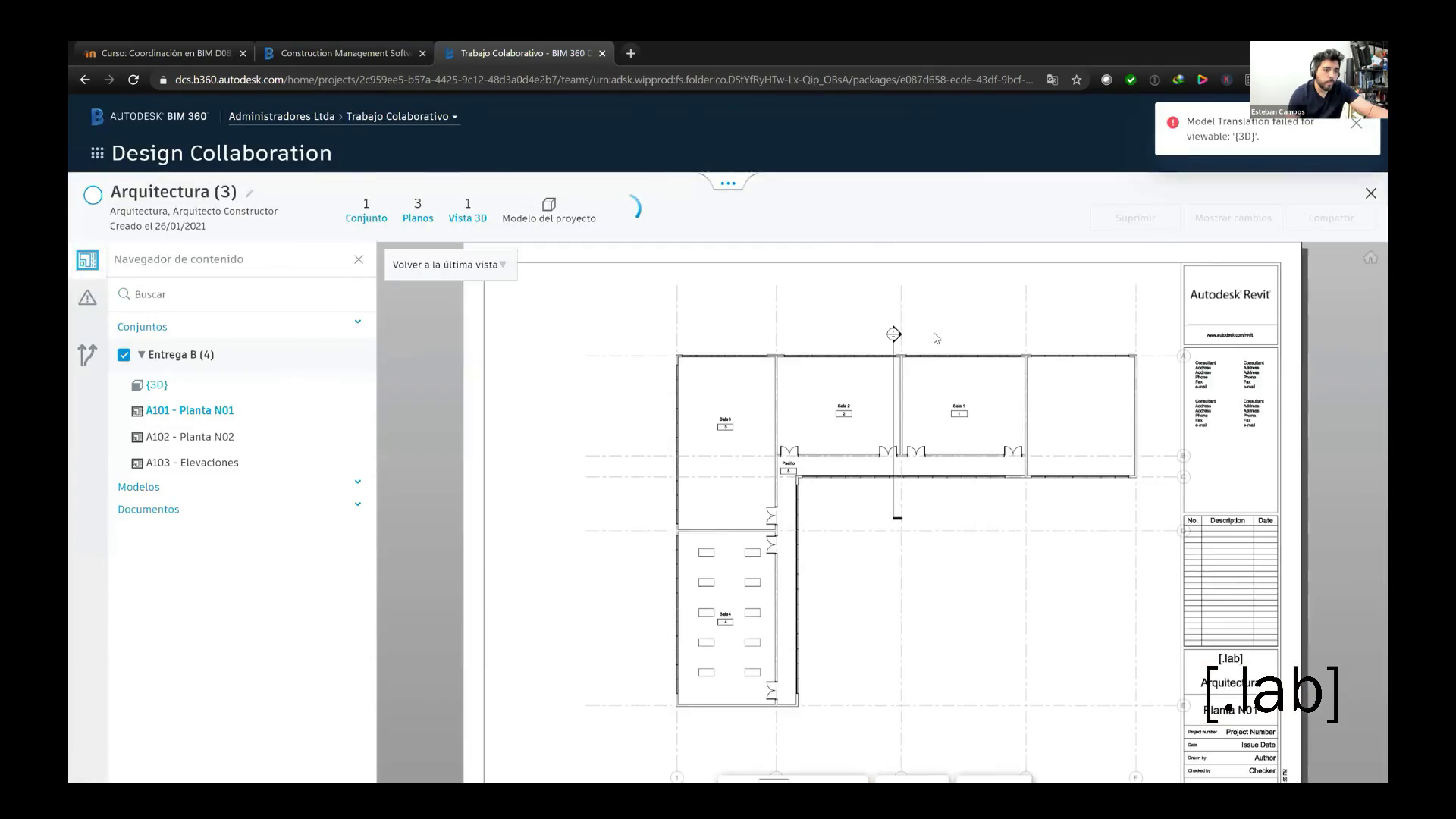Open sheet A102 - Planta N02
1456x819 pixels.
pos(190,437)
